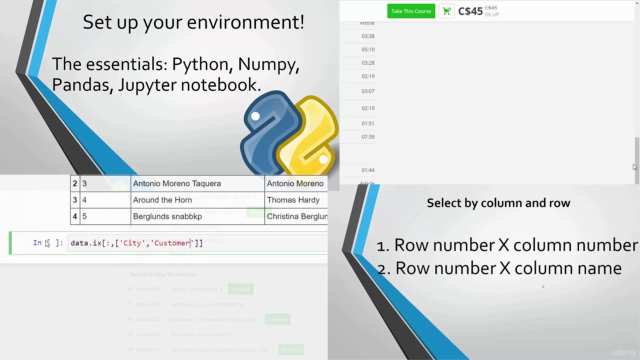Select 'Antonio Moreno Taquera' table cell
This screenshot has height=360, width=640.
tap(198, 183)
